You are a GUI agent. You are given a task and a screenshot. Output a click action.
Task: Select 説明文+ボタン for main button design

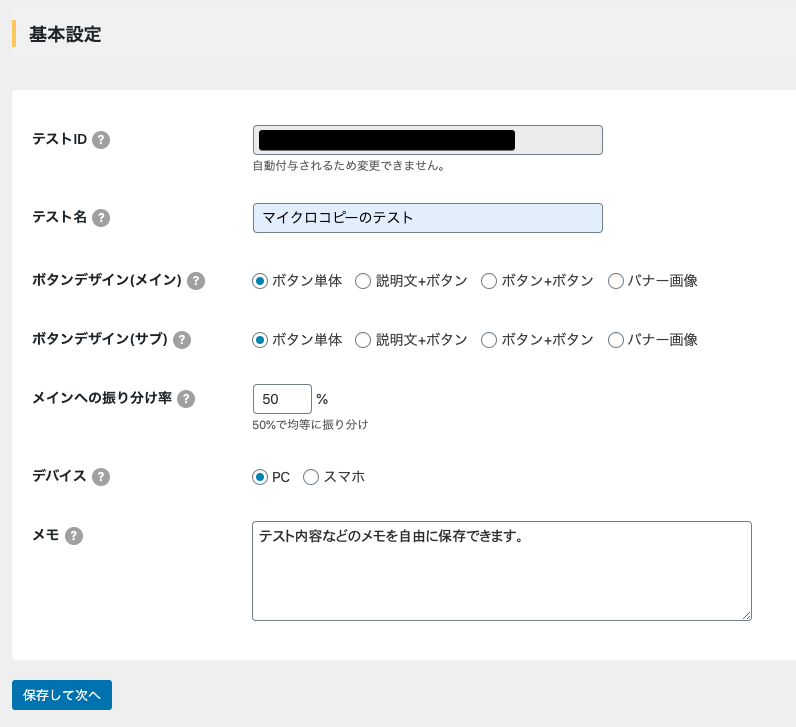[364, 281]
